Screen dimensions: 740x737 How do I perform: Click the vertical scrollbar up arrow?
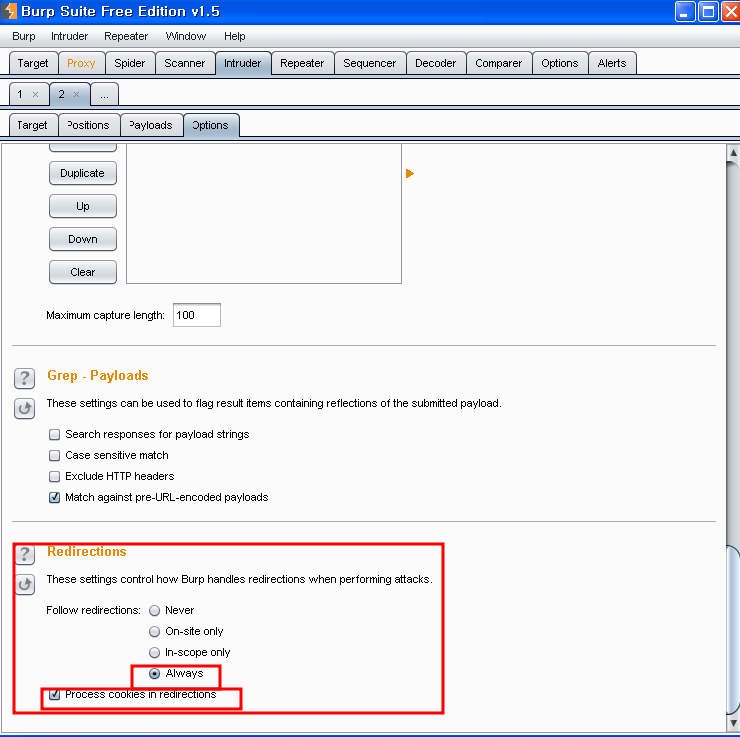pyautogui.click(x=732, y=152)
